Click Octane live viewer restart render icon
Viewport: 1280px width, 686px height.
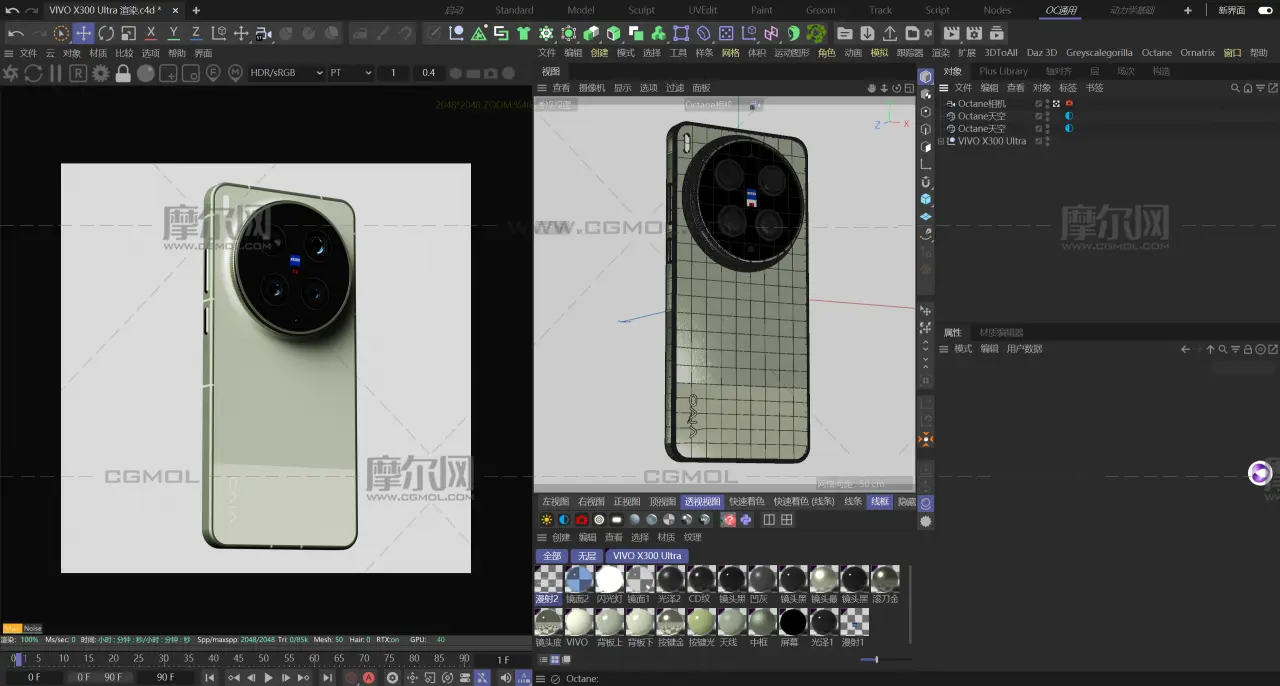[33, 73]
